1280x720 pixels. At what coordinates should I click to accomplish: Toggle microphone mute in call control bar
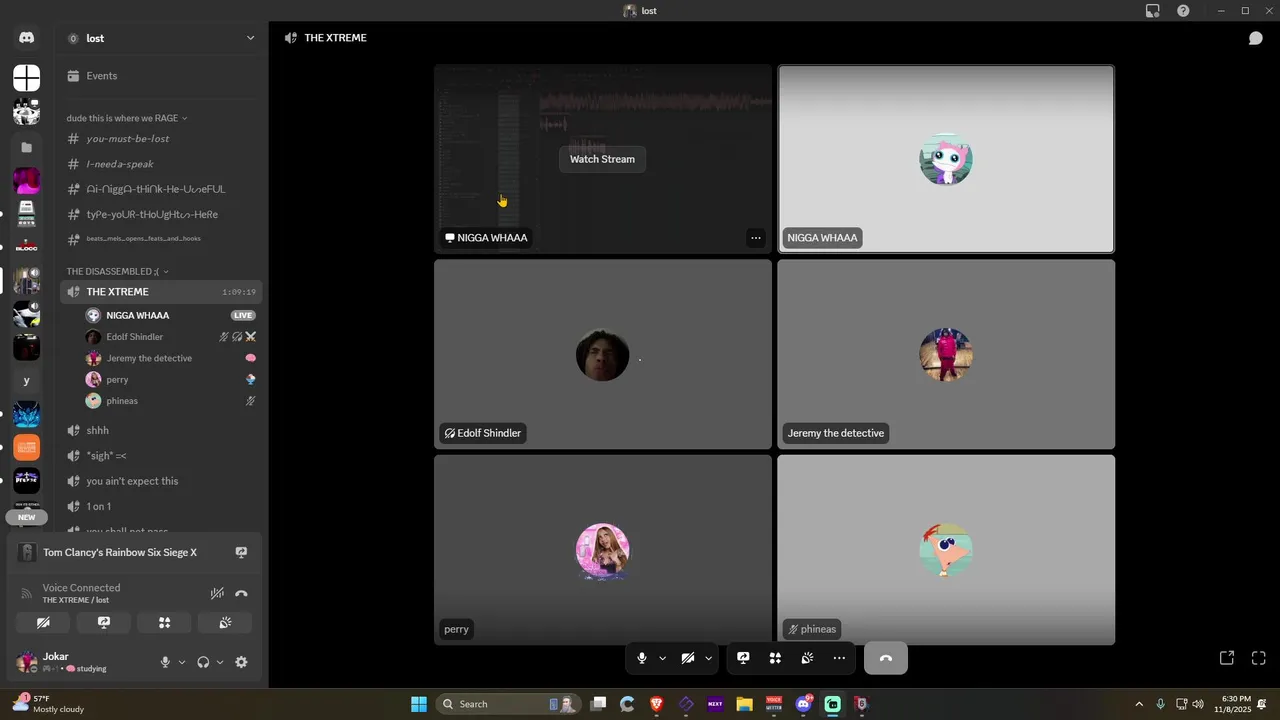642,658
